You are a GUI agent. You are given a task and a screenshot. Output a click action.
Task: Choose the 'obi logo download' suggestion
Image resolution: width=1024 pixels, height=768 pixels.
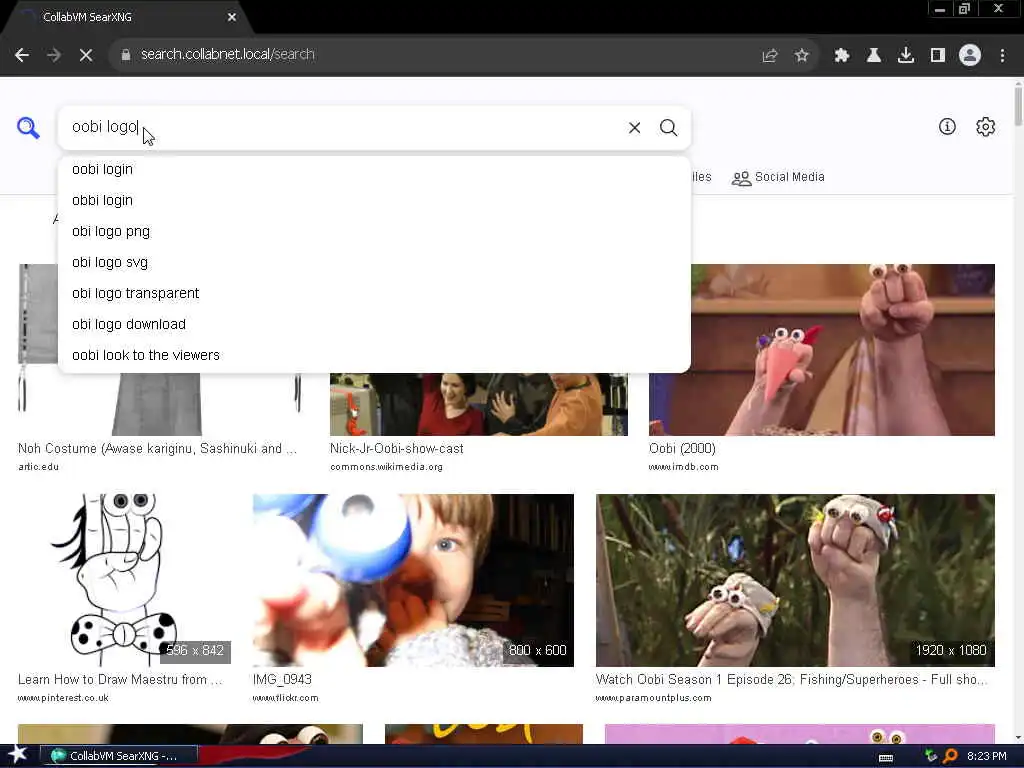pyautogui.click(x=374, y=325)
